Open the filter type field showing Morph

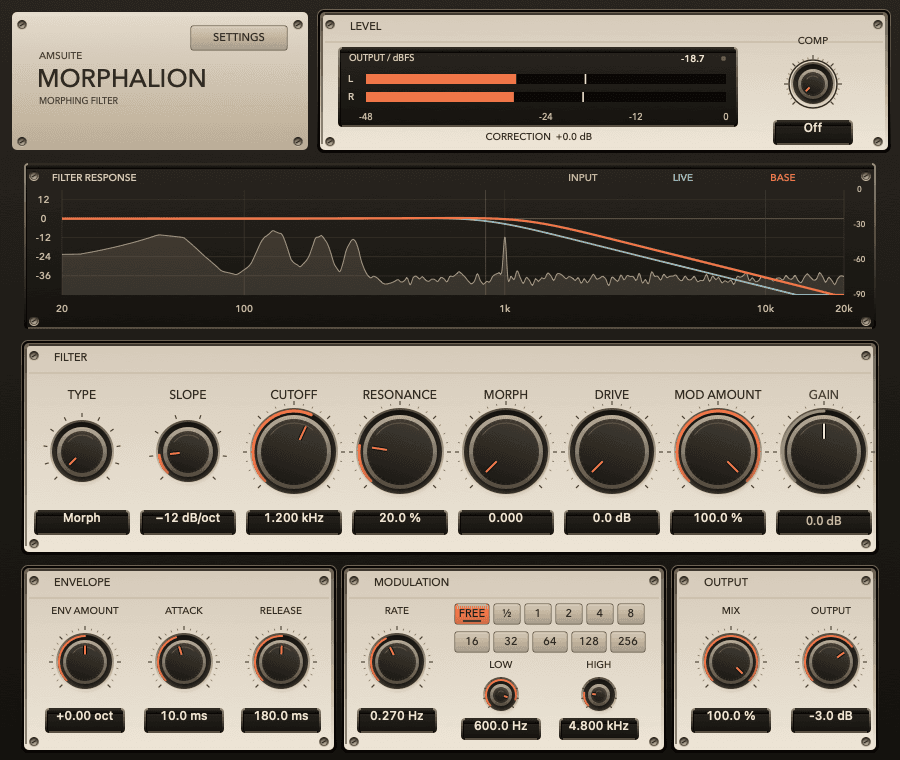click(82, 521)
